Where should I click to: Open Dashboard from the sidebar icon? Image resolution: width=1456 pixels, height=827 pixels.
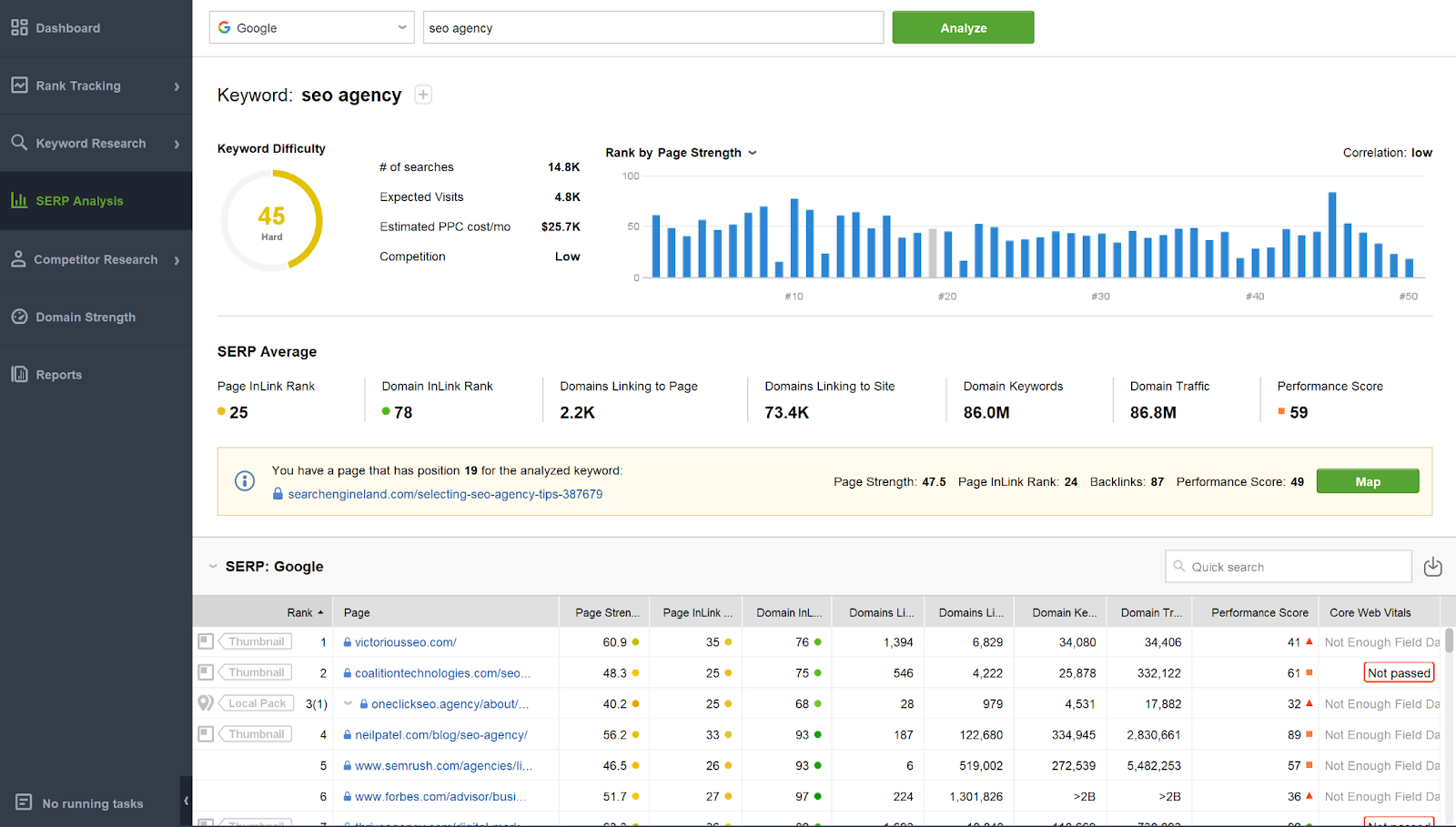click(x=19, y=27)
